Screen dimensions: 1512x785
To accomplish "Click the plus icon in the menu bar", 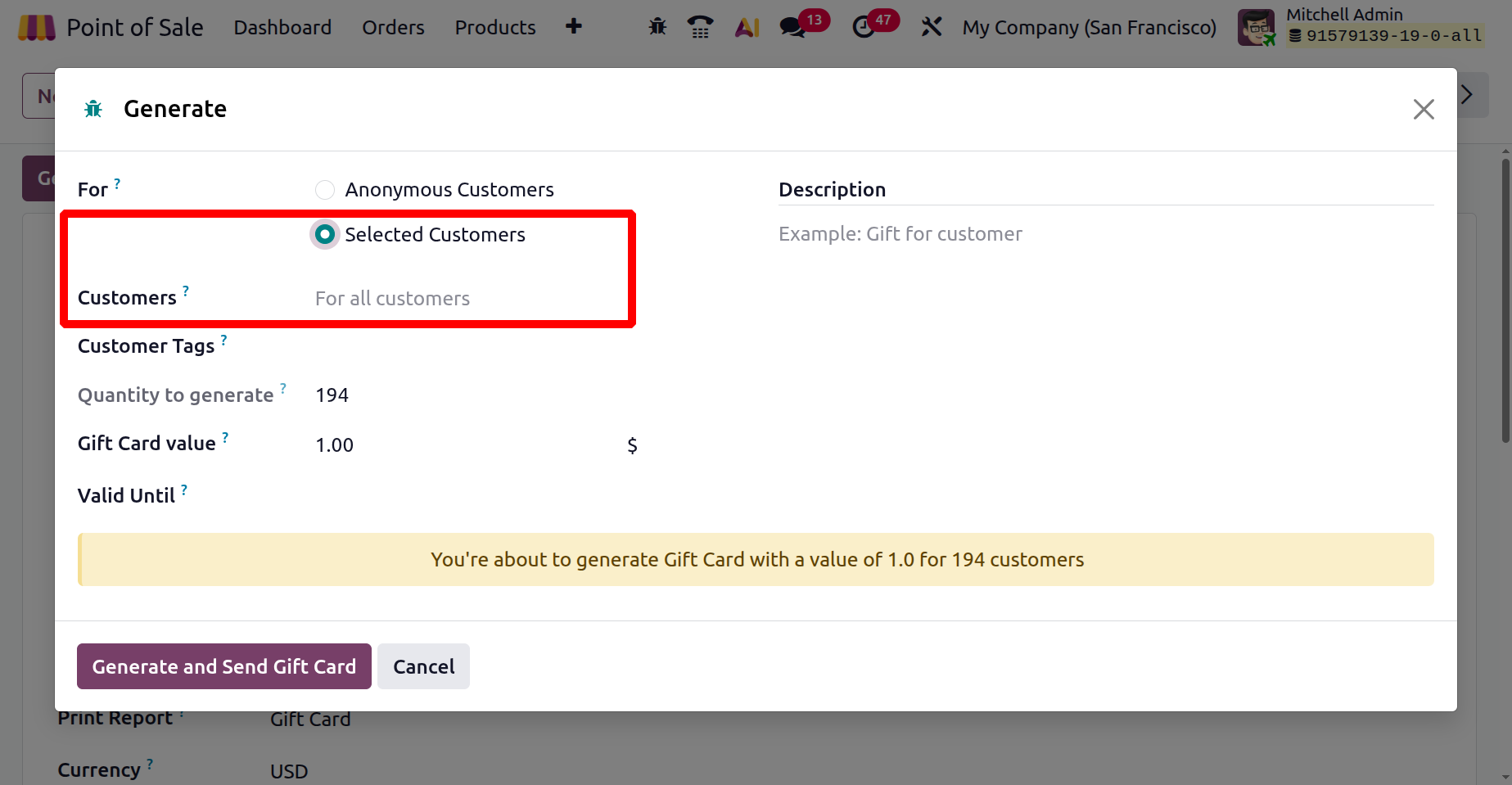I will point(574,27).
